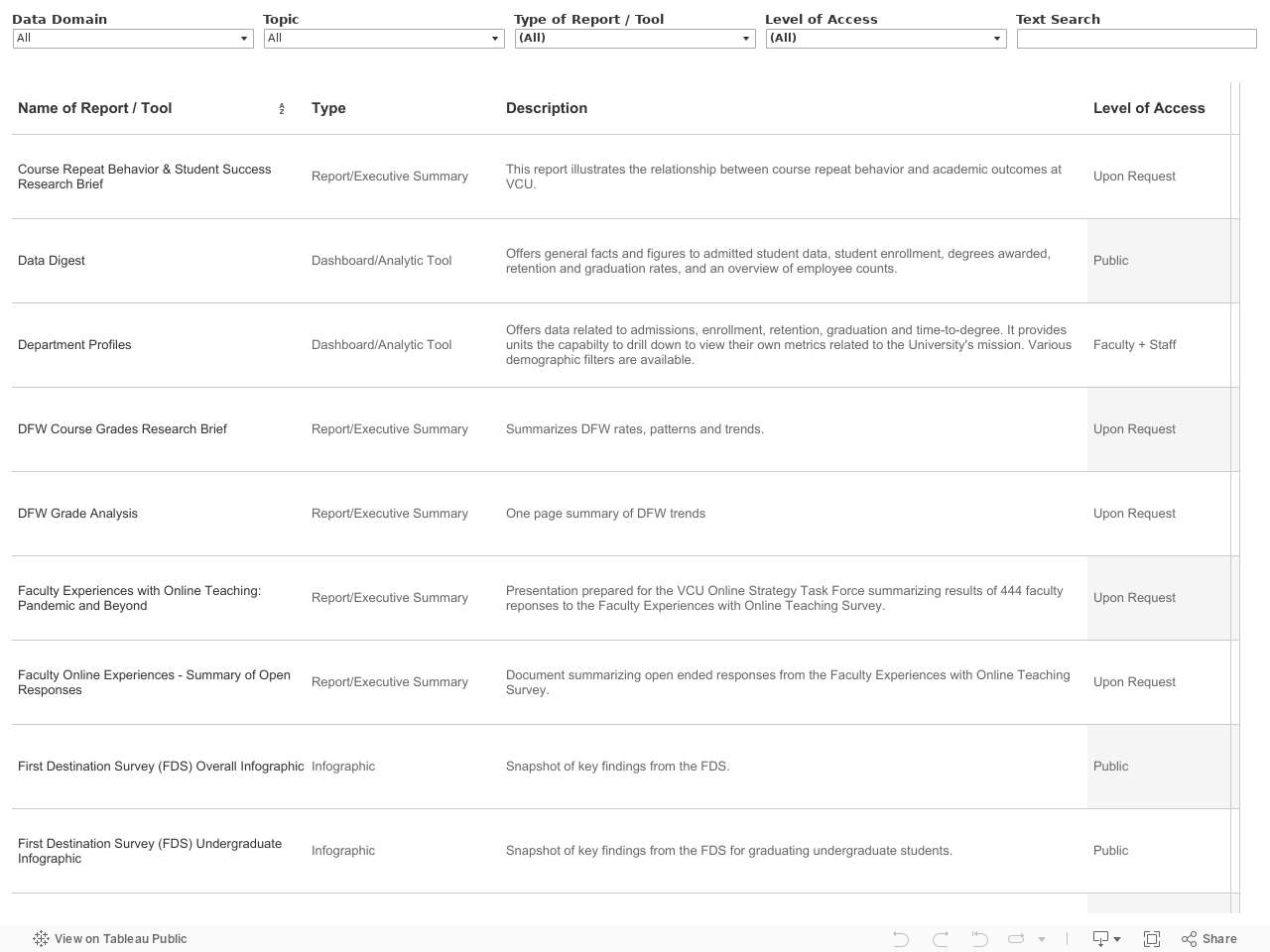
Task: Expand the Level of Access dropdown
Action: click(886, 39)
